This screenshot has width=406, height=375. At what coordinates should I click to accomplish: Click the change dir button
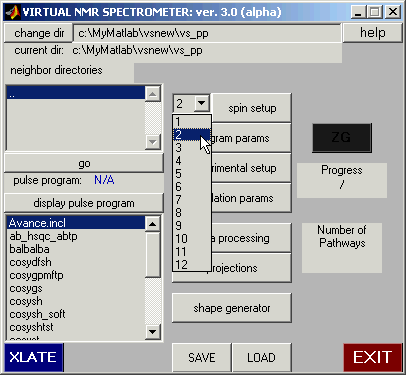(38, 33)
